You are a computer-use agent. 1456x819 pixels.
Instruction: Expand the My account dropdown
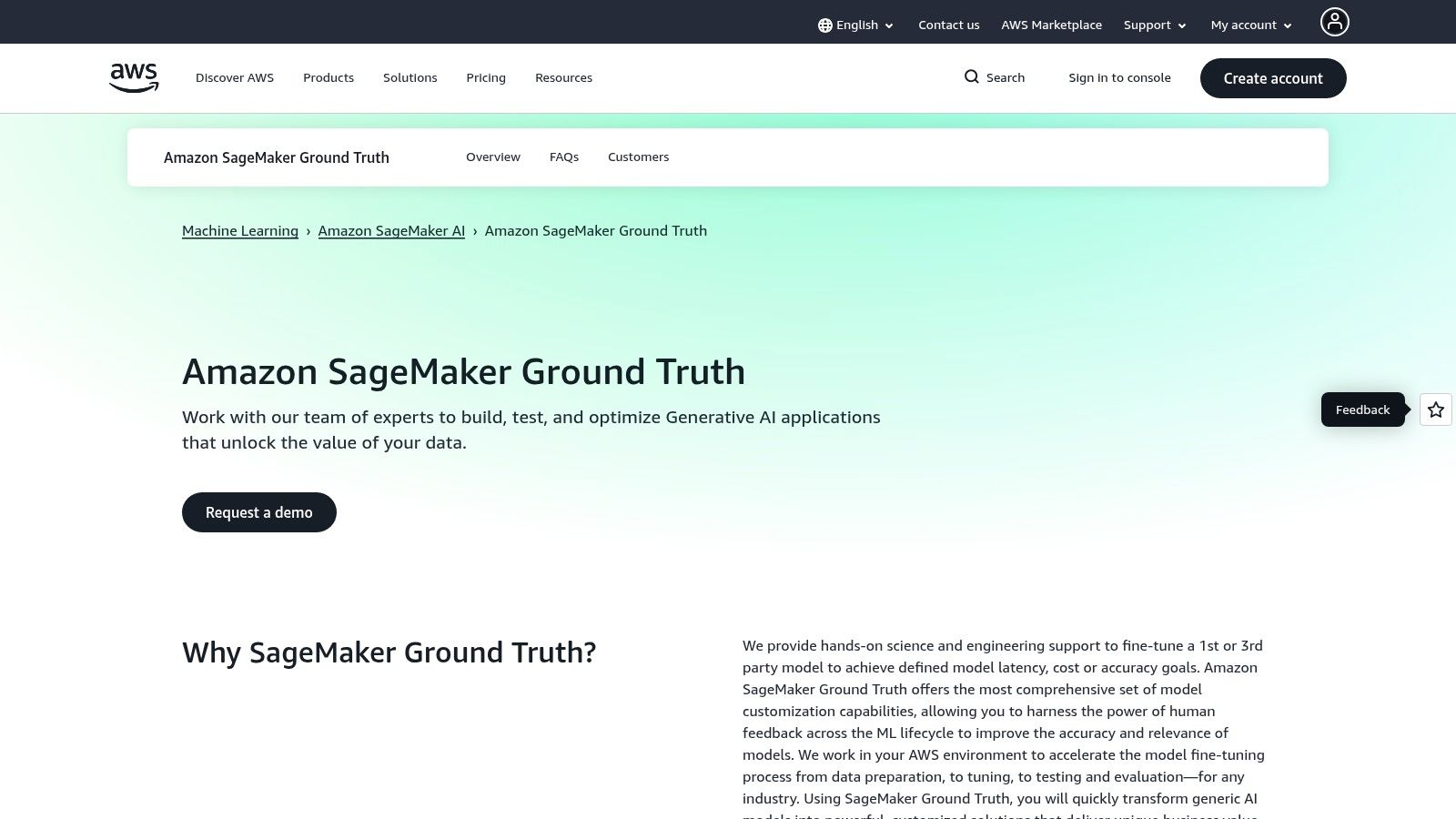[1250, 25]
